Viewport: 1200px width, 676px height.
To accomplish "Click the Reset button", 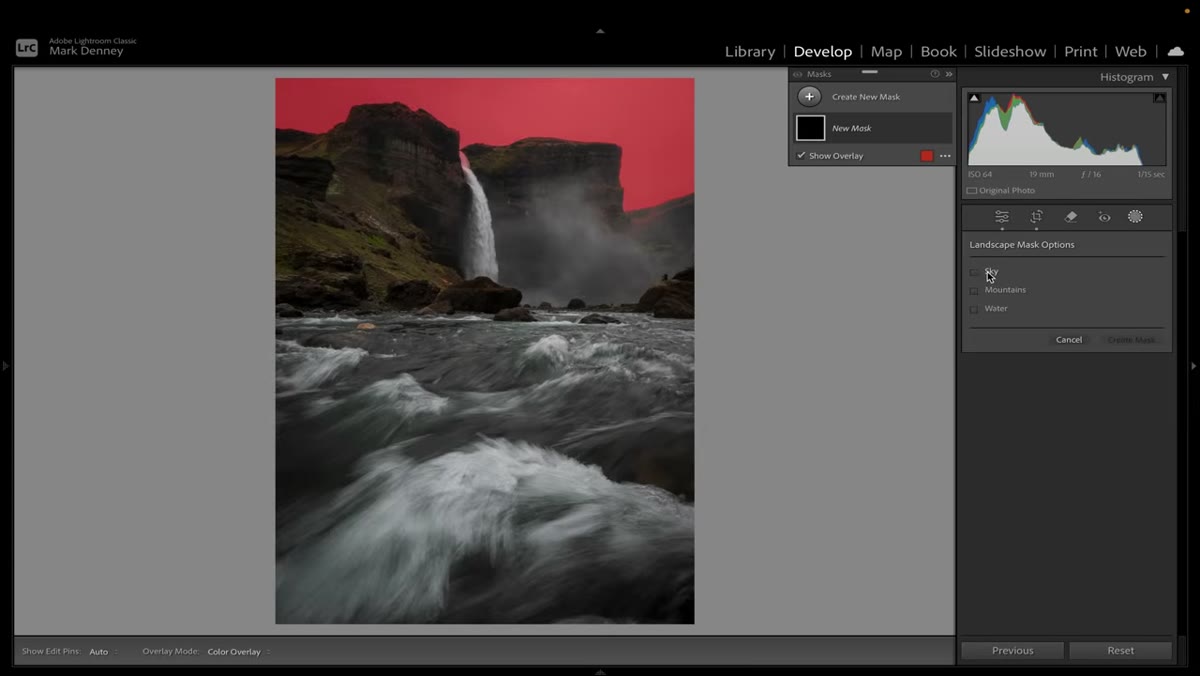I will pyautogui.click(x=1121, y=651).
